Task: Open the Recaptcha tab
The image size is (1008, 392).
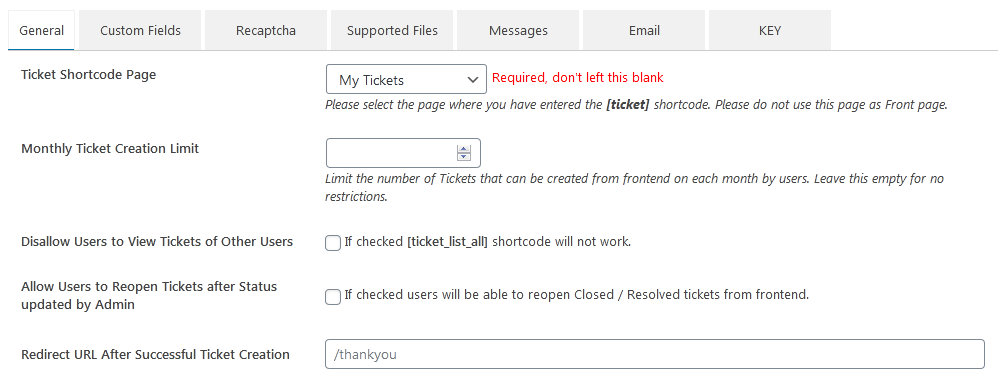Action: (266, 30)
